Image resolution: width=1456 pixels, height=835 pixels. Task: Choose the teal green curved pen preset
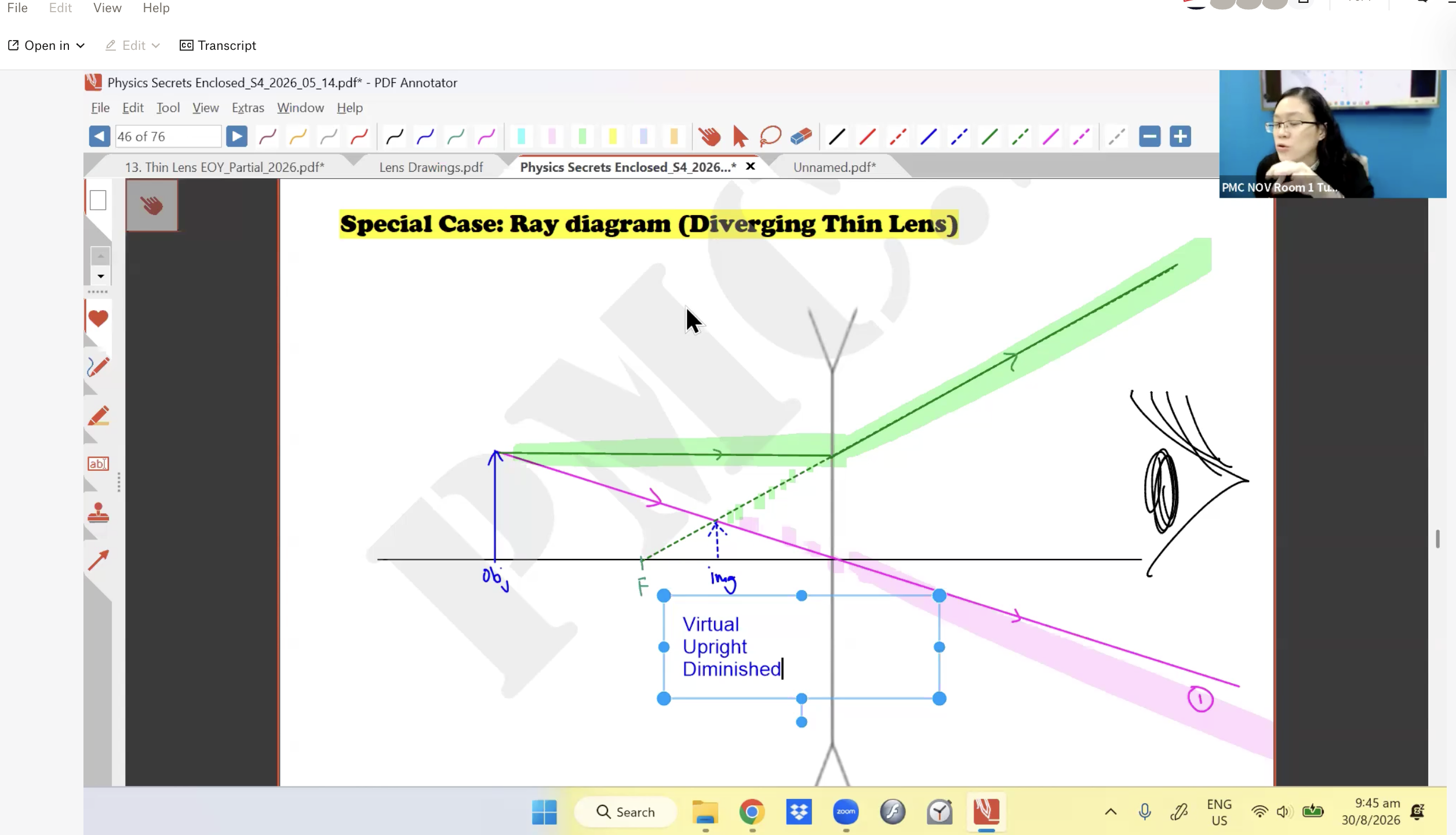coord(456,137)
